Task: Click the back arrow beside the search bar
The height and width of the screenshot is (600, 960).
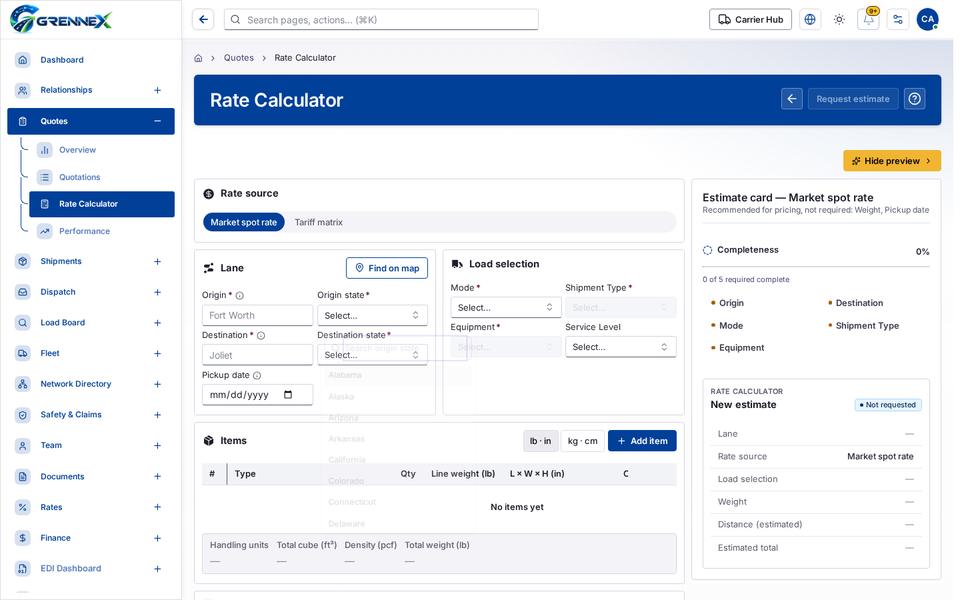Action: [x=203, y=20]
